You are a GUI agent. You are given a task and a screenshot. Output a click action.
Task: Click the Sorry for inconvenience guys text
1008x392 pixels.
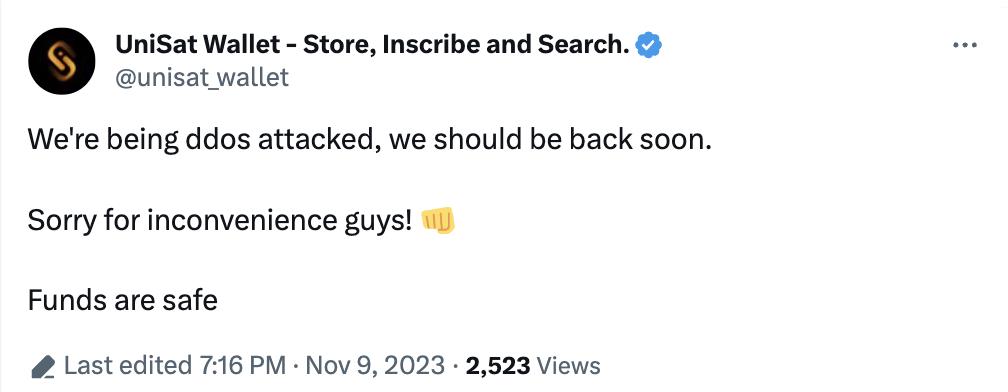pyautogui.click(x=220, y=221)
